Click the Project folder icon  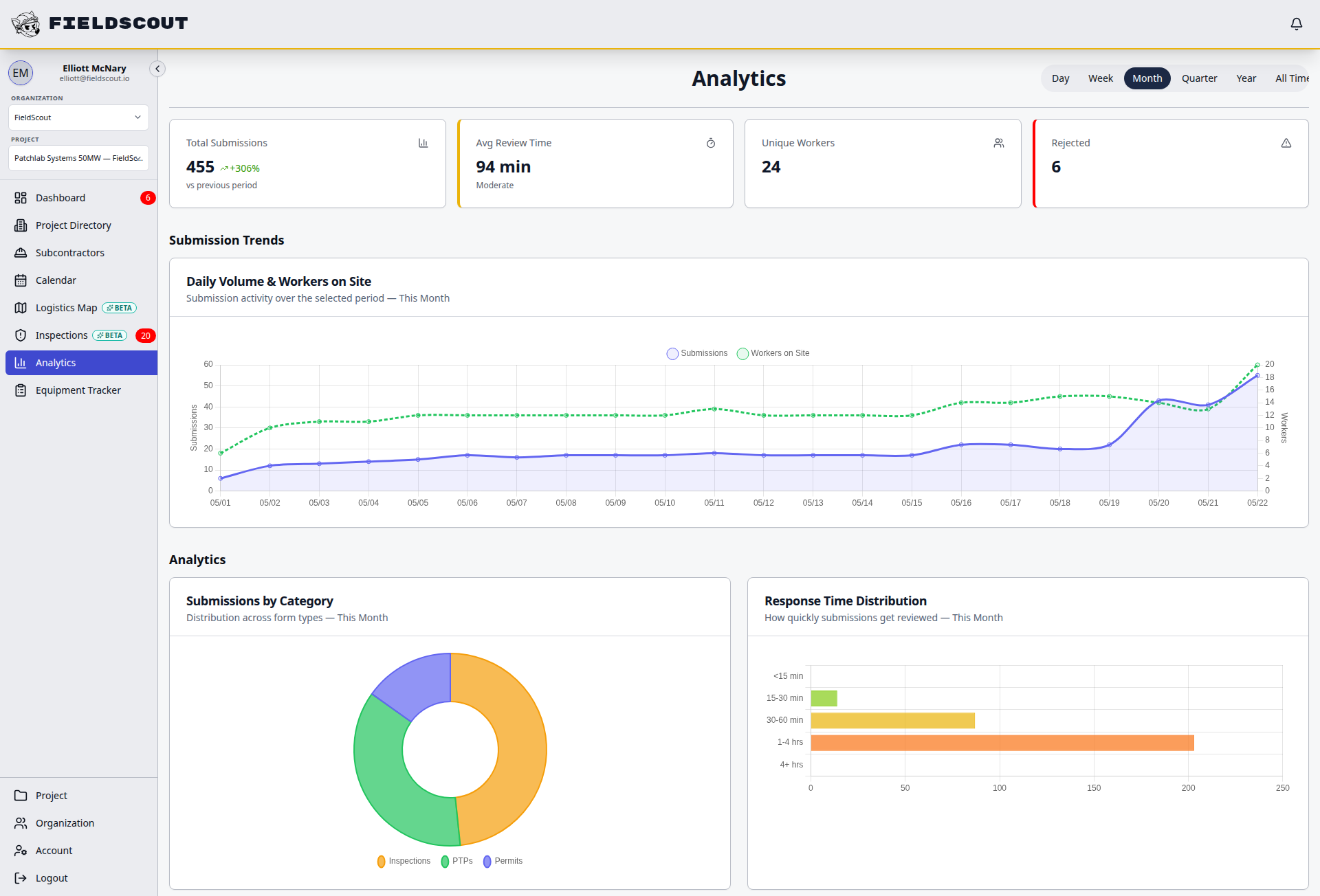pyautogui.click(x=21, y=796)
